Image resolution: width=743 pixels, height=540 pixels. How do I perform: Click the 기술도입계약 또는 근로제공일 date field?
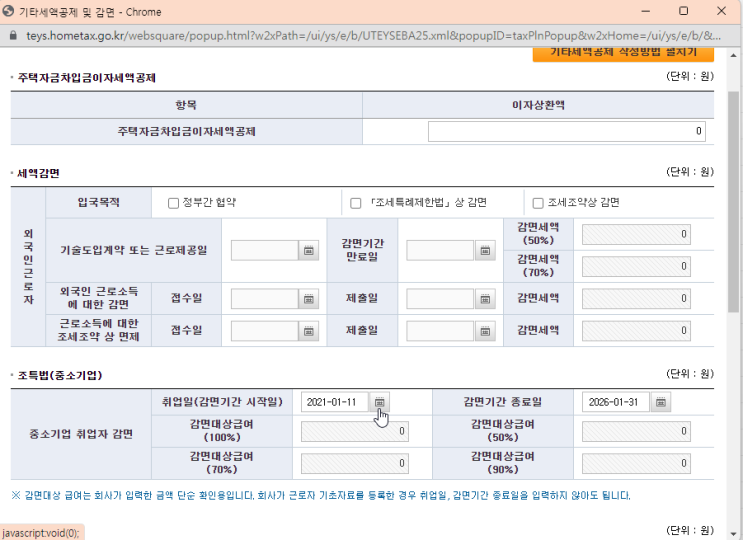click(265, 251)
